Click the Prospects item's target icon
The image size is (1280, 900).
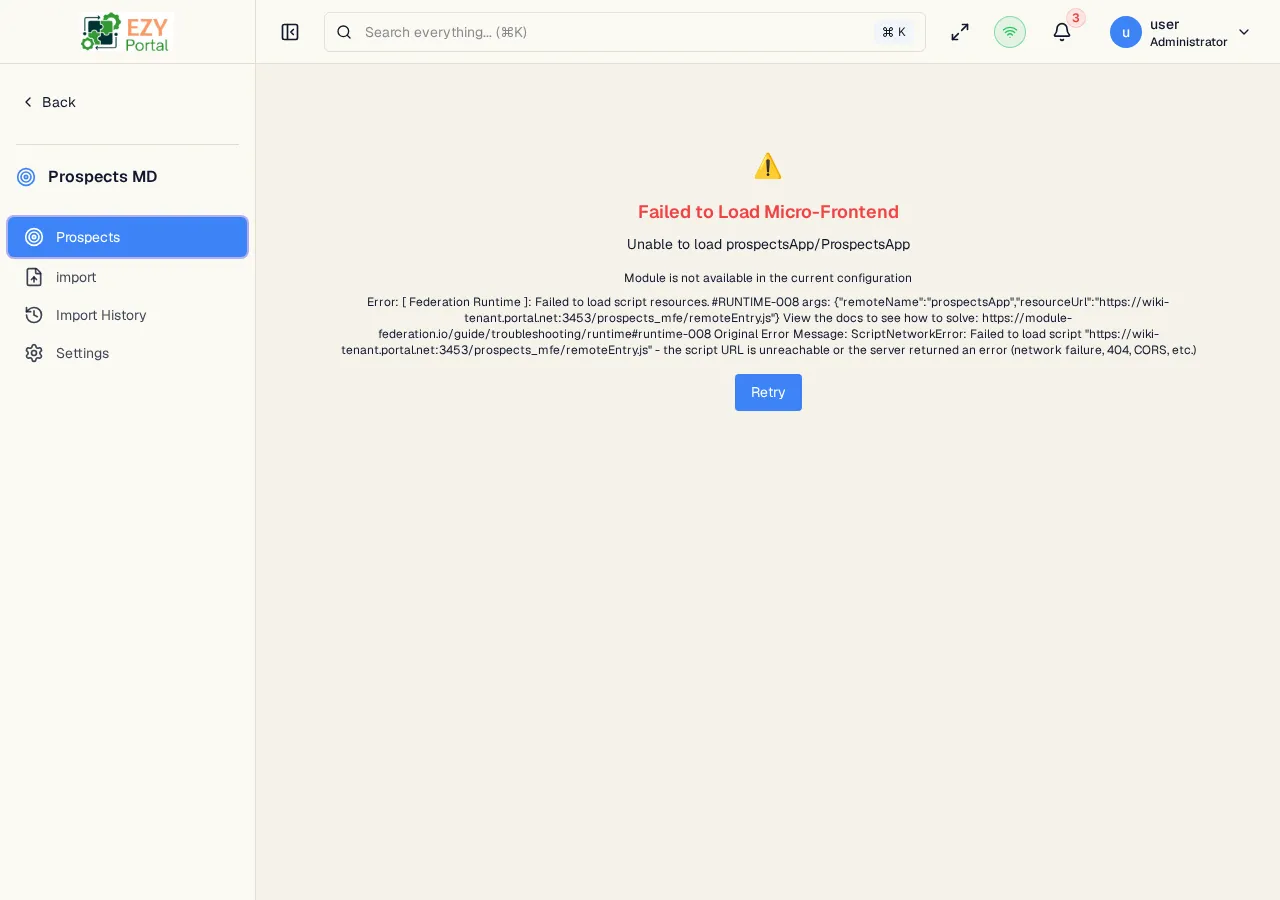[34, 237]
